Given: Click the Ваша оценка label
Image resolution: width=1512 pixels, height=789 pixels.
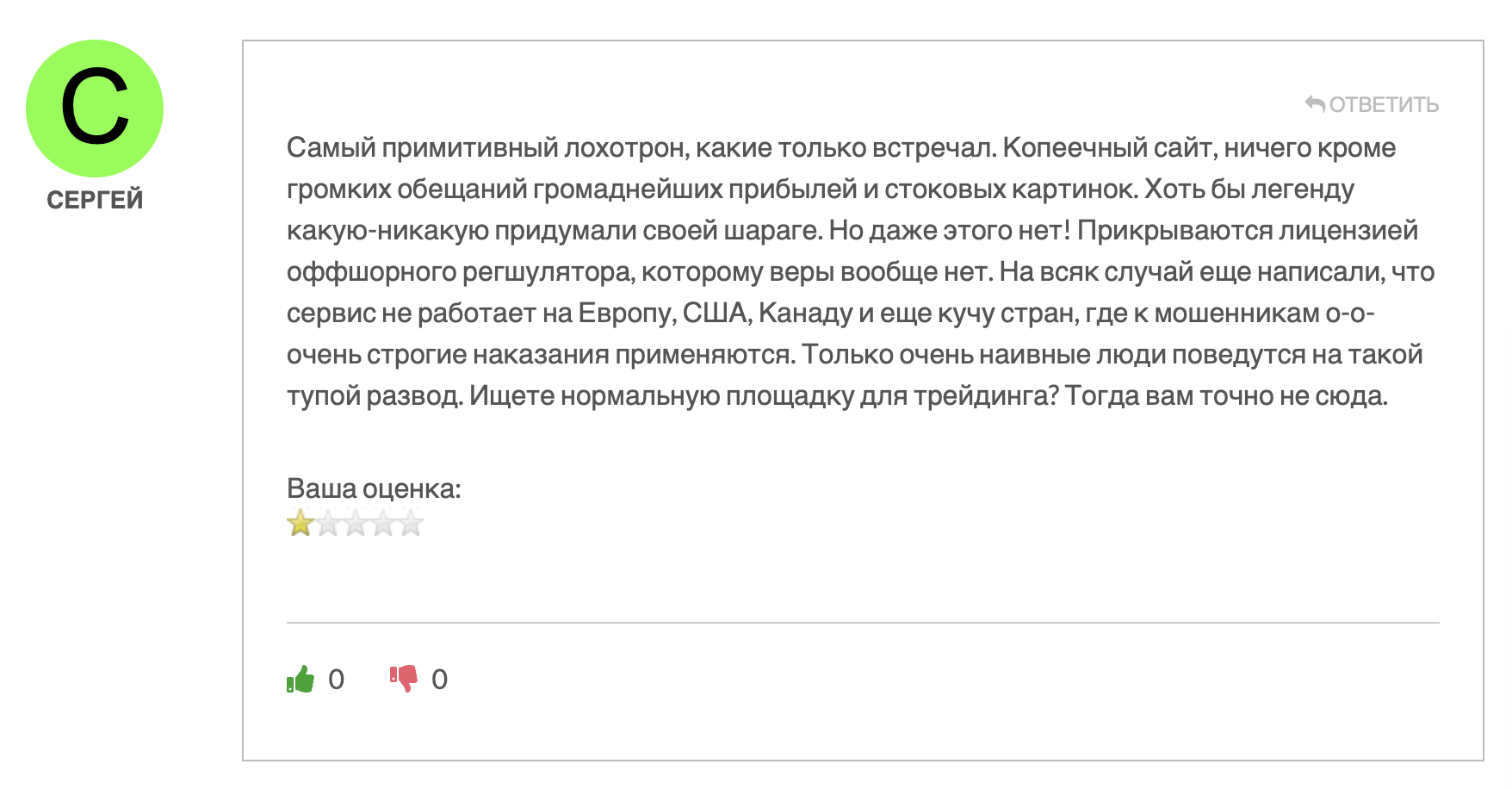Looking at the screenshot, I should [374, 488].
